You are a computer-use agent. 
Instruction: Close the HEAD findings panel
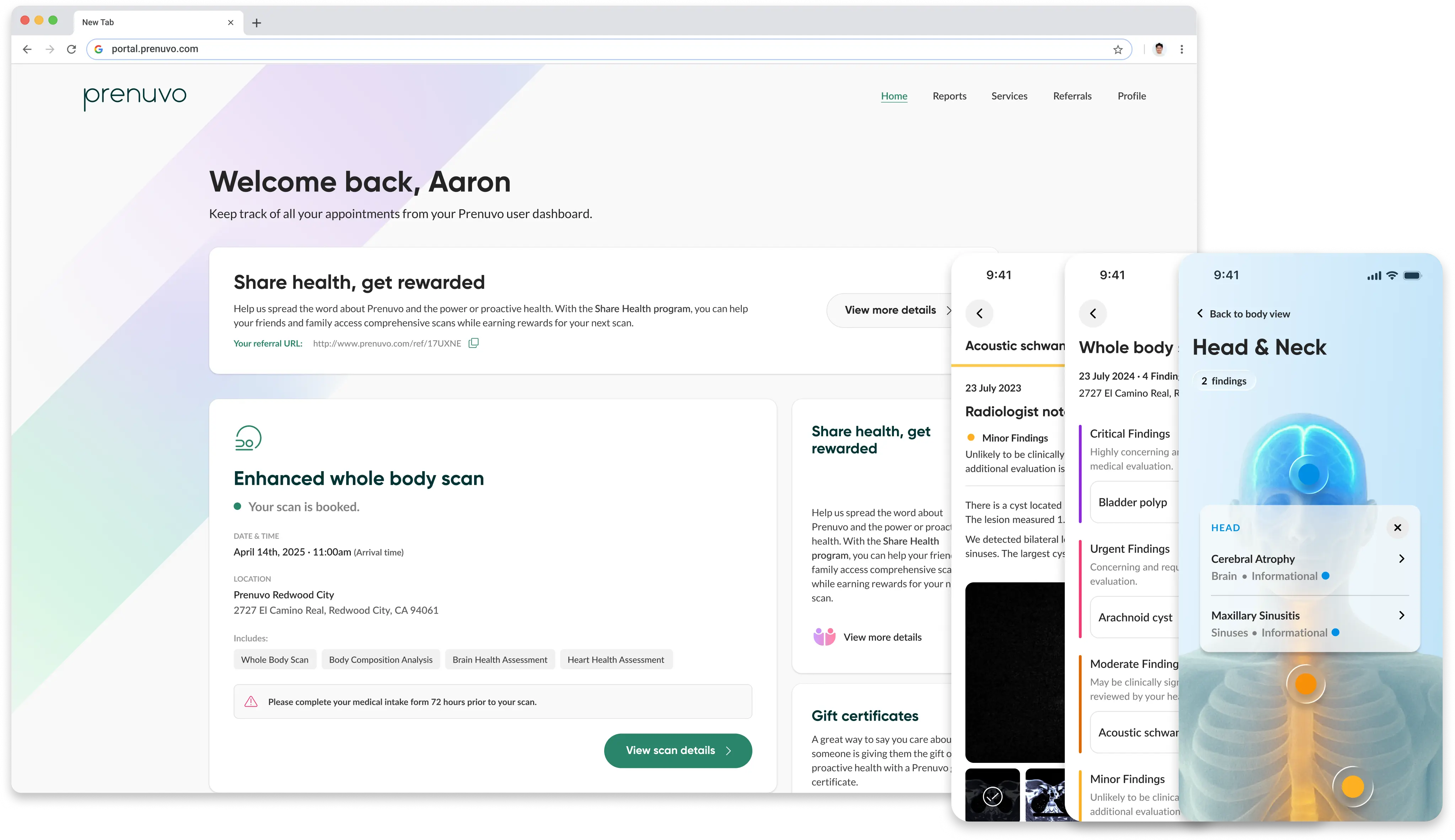tap(1397, 527)
